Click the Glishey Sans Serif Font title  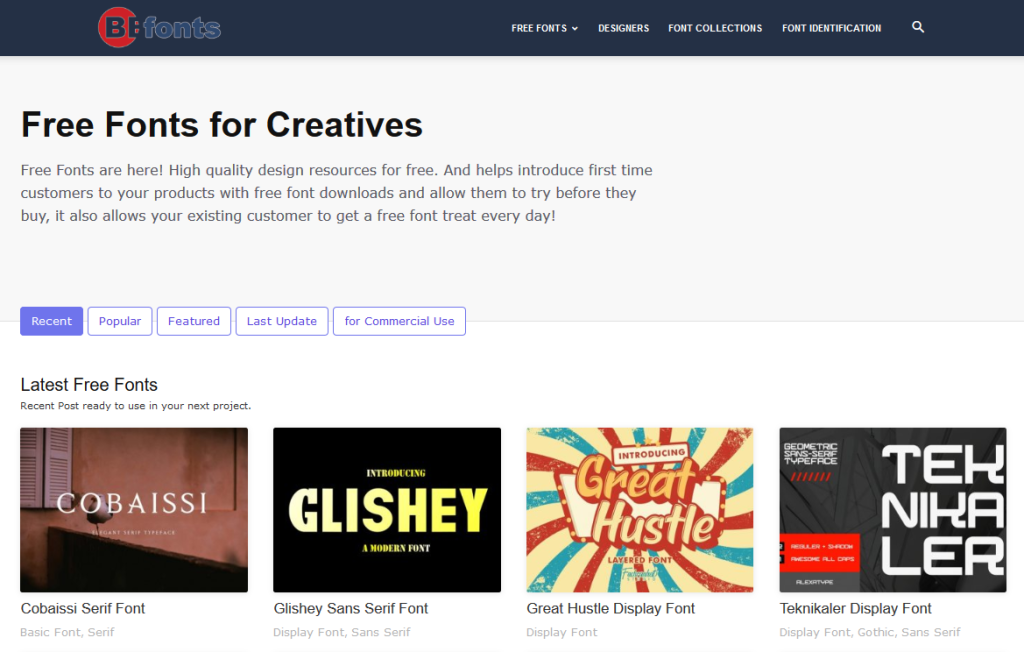pos(353,608)
